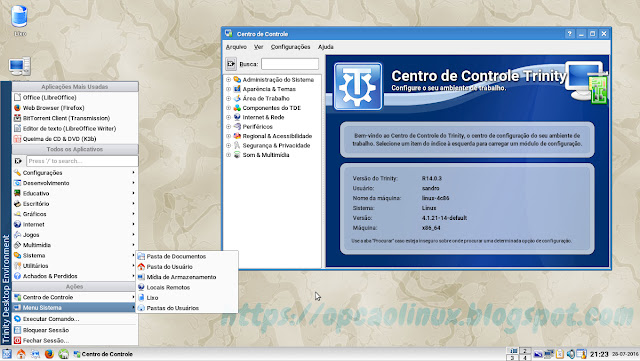Open Editor de texto (LibreOffice Writer)
640x361 pixels.
coord(75,128)
